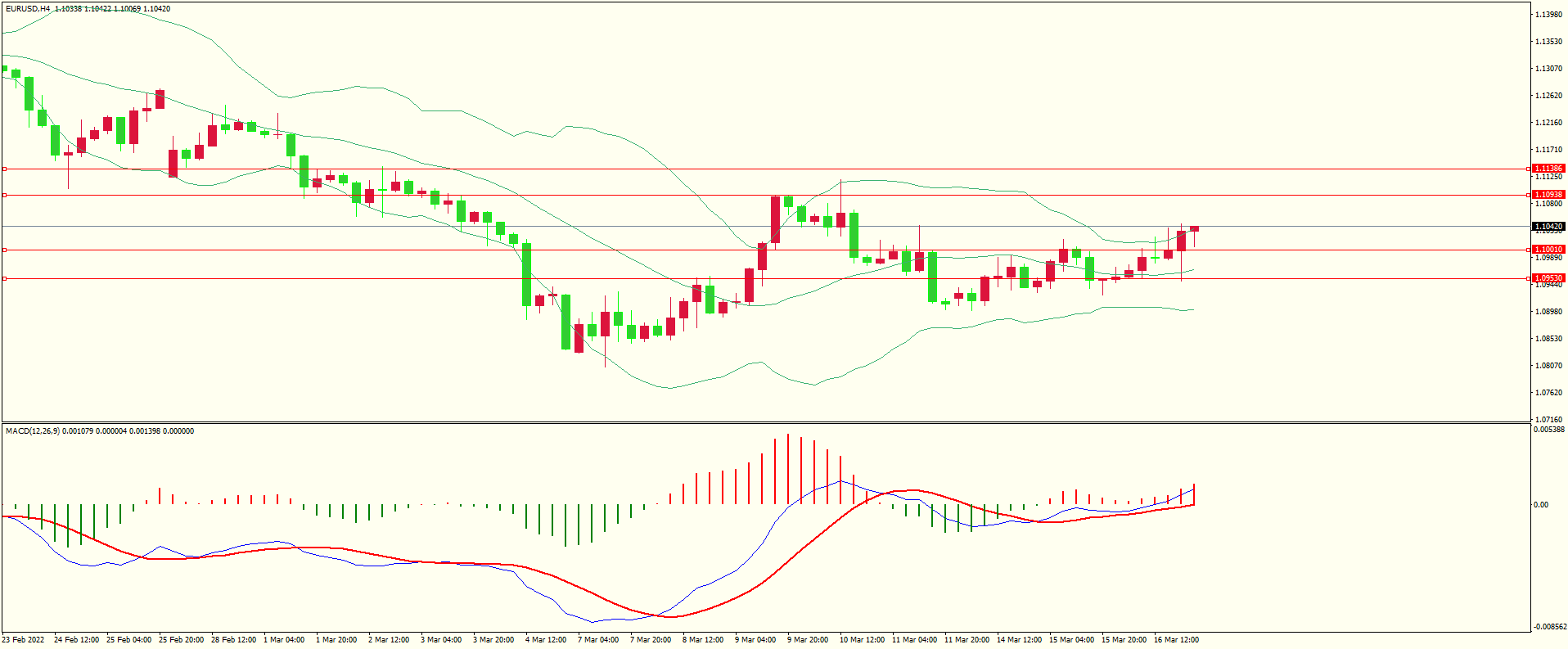Viewport: 1568px width, 649px height.
Task: Click the 7 Mar 20:00 time label
Action: tap(651, 640)
